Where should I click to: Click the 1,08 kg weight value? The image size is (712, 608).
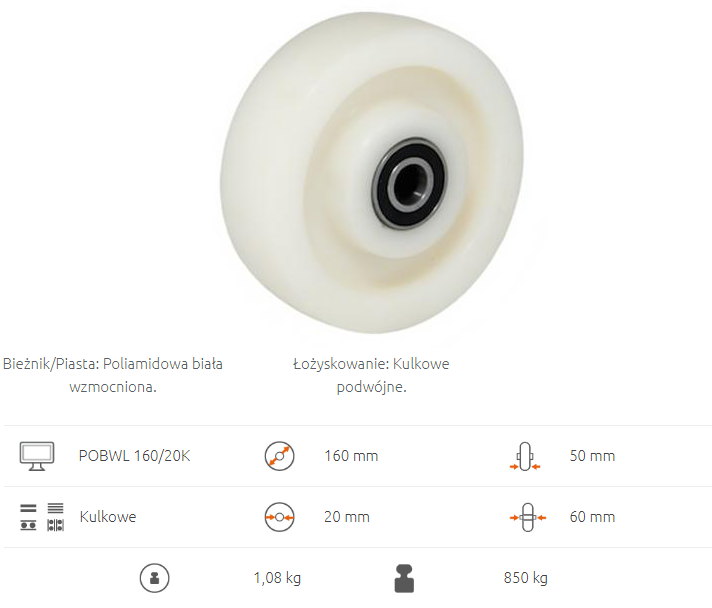pos(277,578)
